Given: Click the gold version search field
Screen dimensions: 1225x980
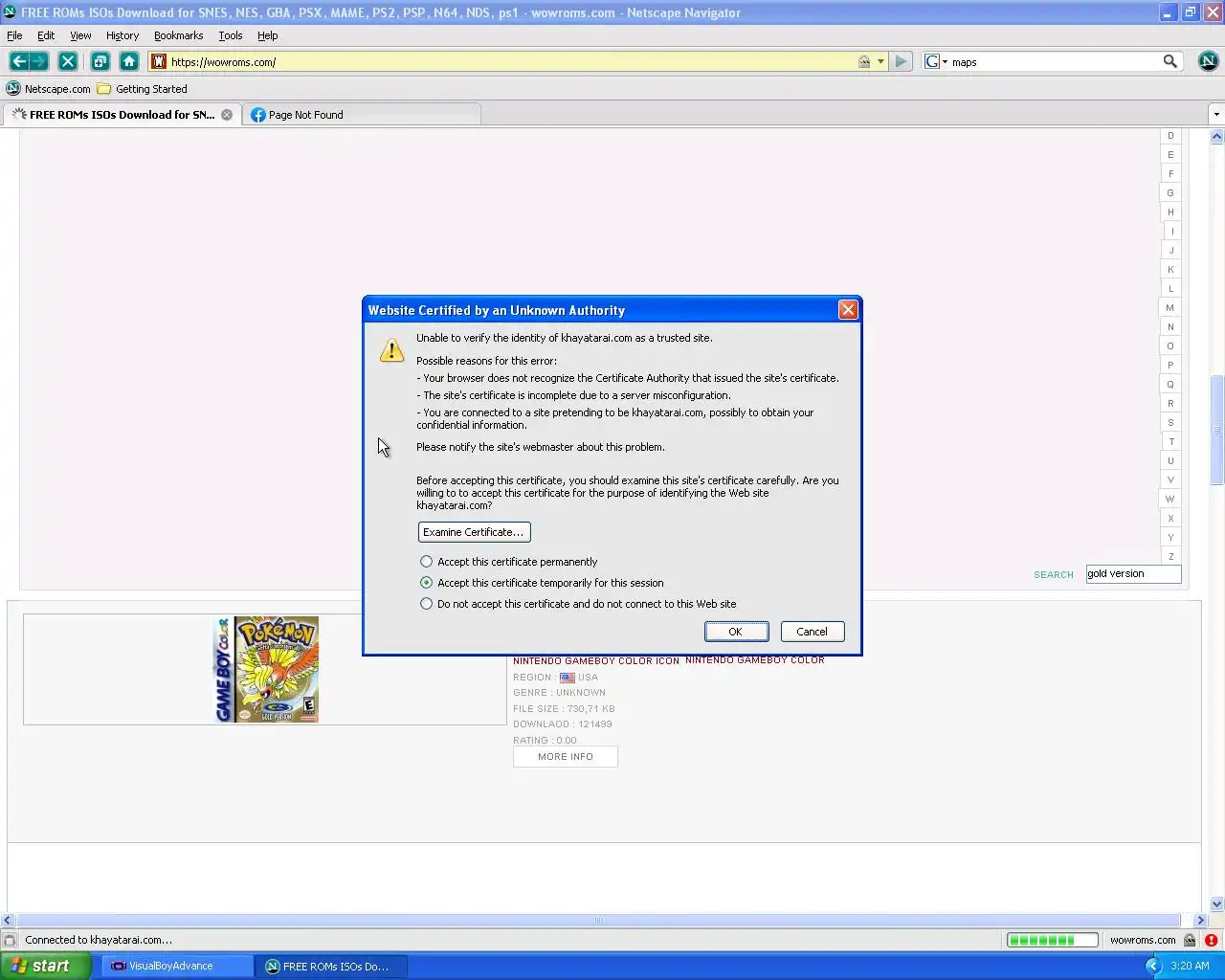Looking at the screenshot, I should (x=1133, y=574).
